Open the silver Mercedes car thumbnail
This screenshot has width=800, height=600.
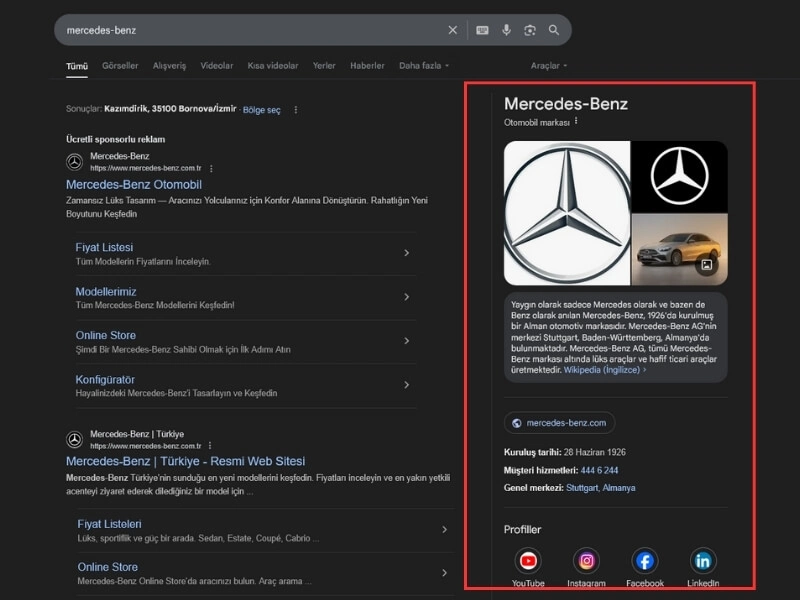679,249
